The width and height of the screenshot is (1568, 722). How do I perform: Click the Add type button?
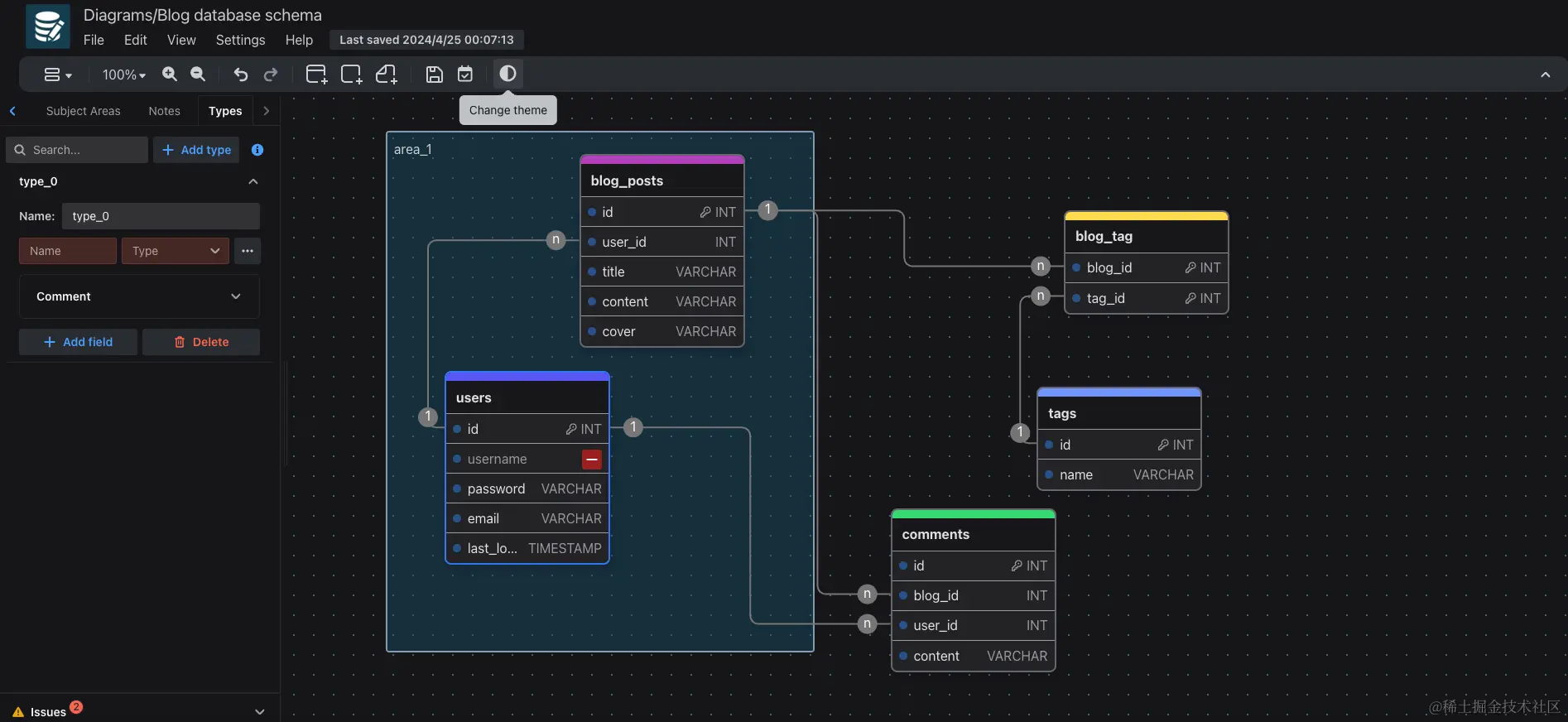coord(196,150)
